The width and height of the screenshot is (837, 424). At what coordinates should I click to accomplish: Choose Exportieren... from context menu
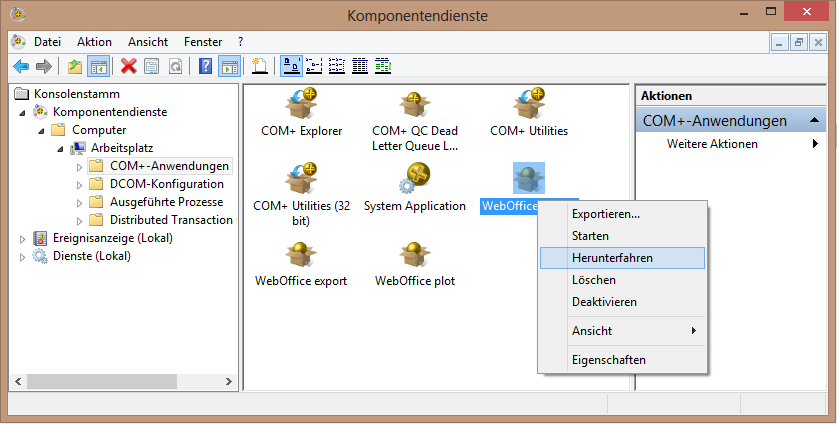[622, 214]
